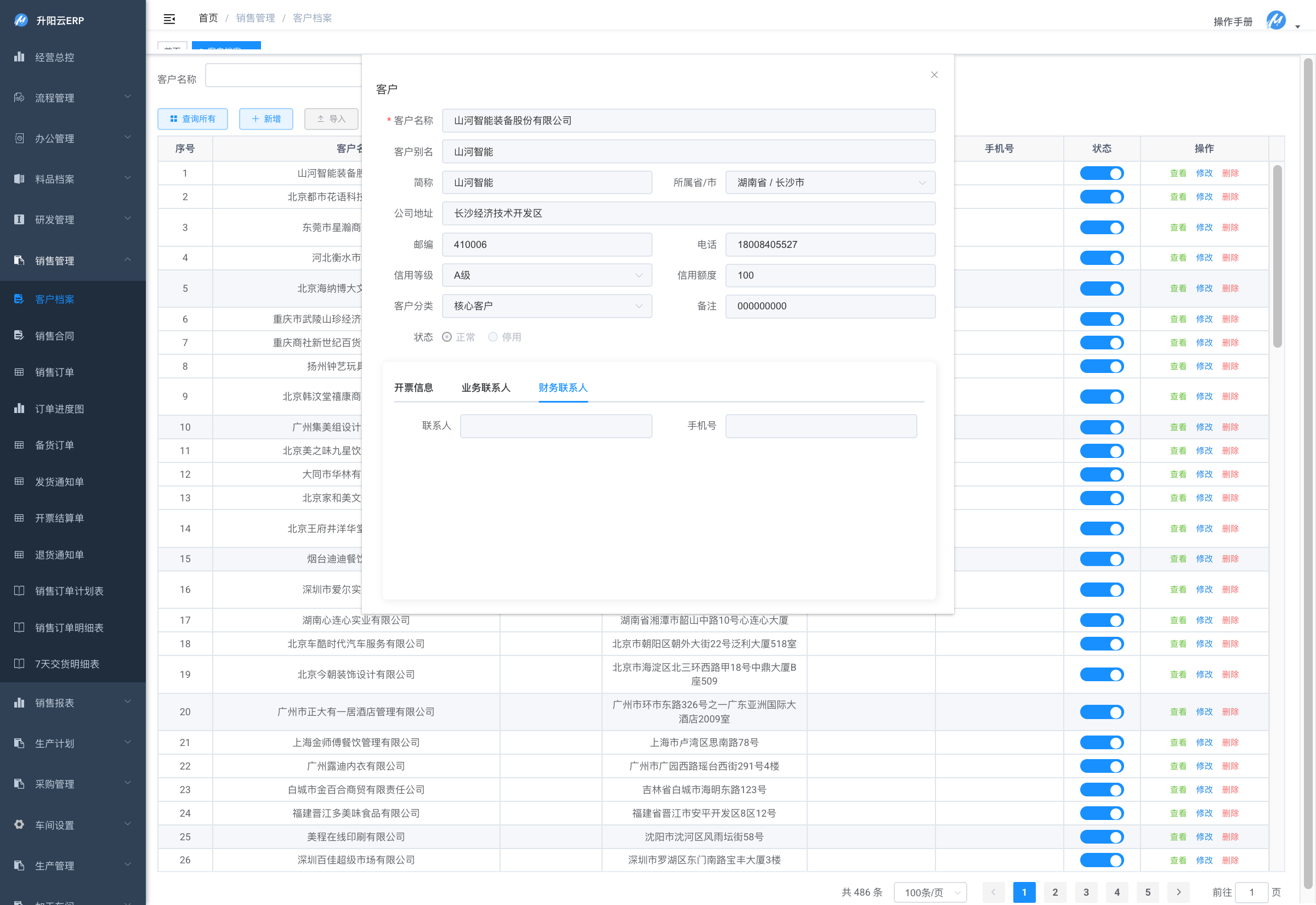Toggle status switch for row 1
This screenshot has height=905, width=1316.
[x=1102, y=173]
